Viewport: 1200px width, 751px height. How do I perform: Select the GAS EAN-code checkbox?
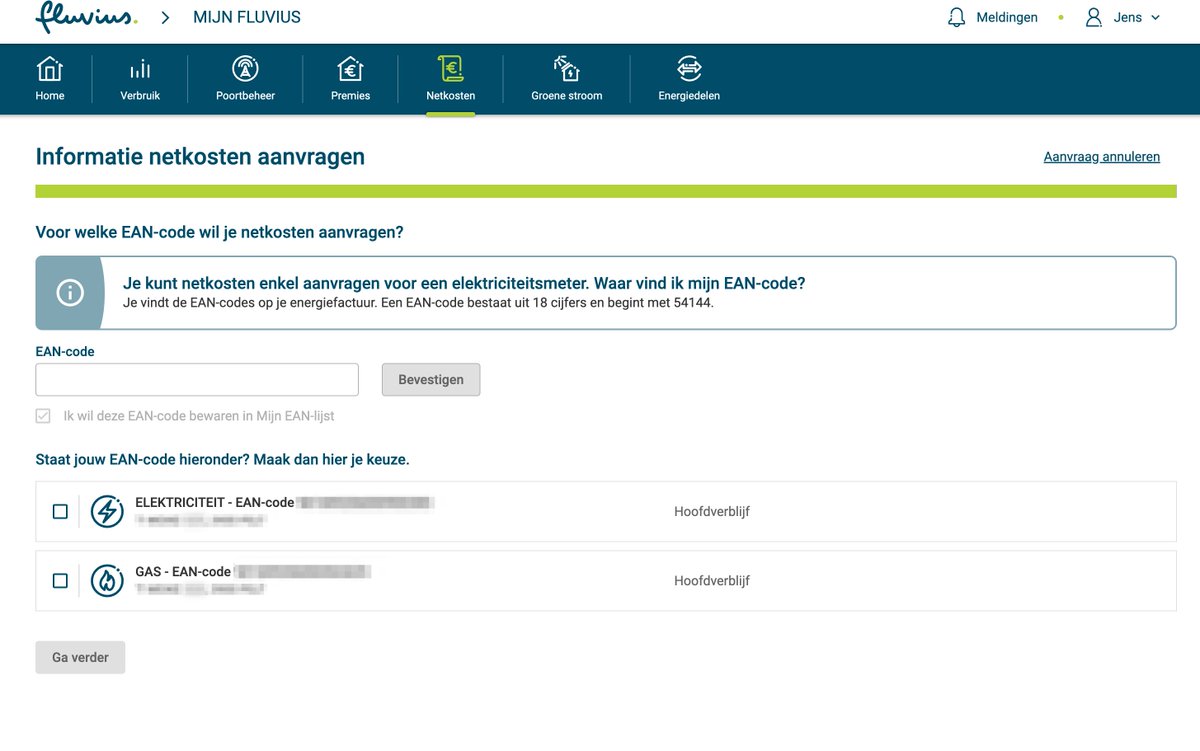(x=60, y=580)
